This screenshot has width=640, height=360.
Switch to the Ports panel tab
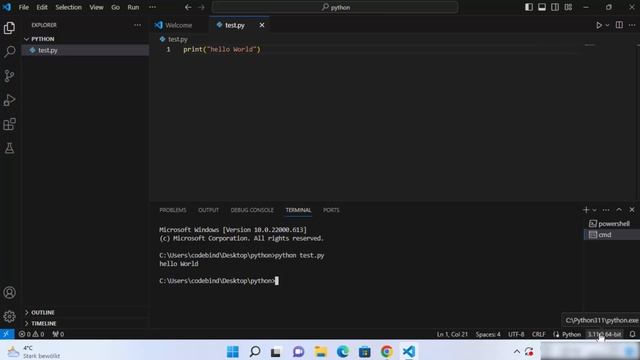click(x=331, y=210)
